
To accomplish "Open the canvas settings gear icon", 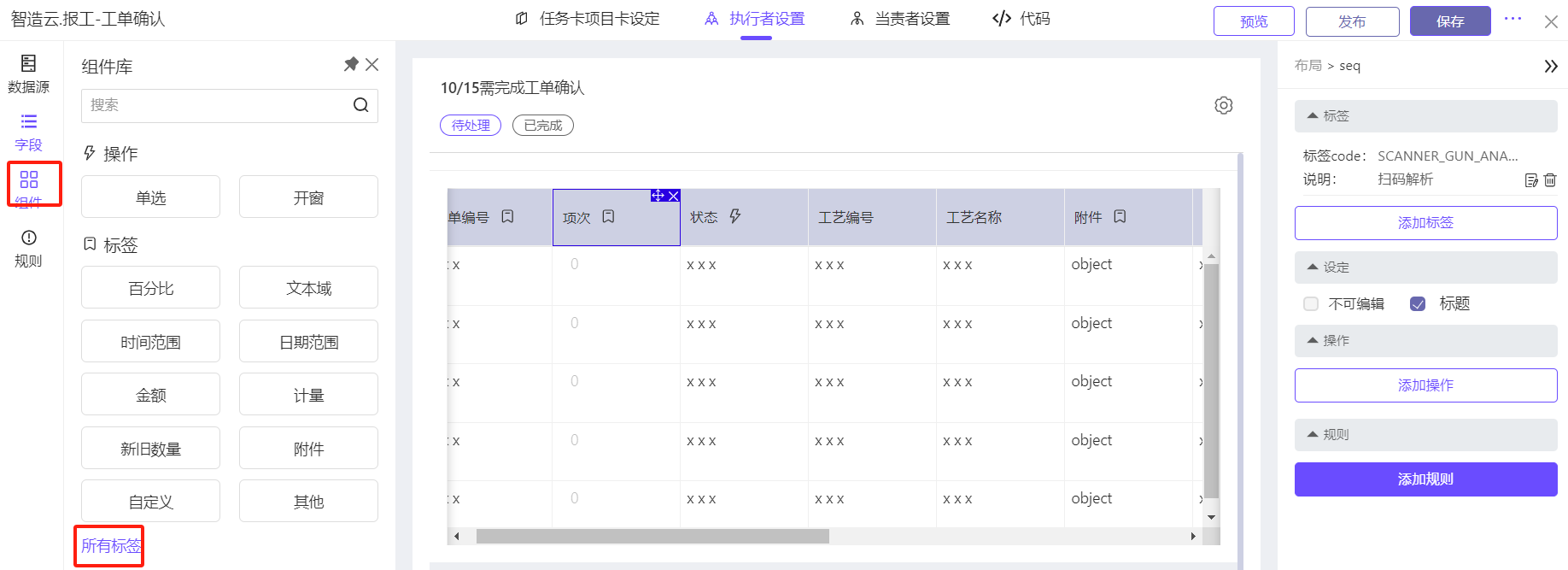I will coord(1224,105).
